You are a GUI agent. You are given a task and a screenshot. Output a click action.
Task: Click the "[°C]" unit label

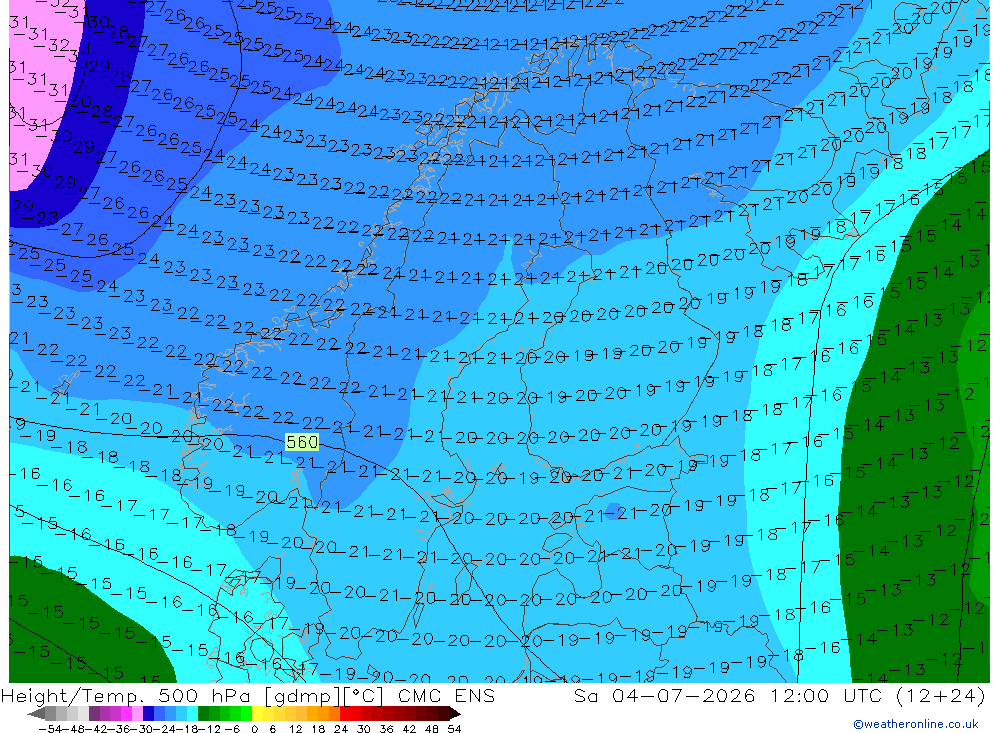click(x=363, y=696)
